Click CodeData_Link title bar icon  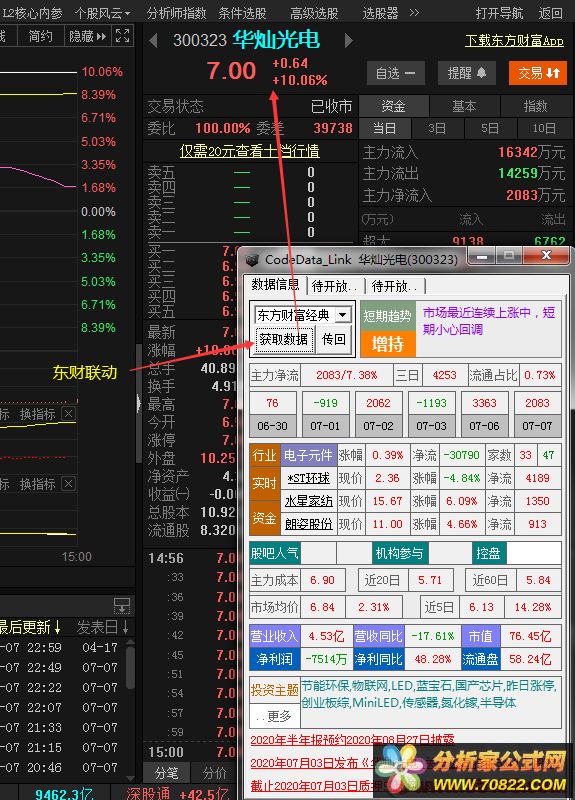(x=252, y=260)
